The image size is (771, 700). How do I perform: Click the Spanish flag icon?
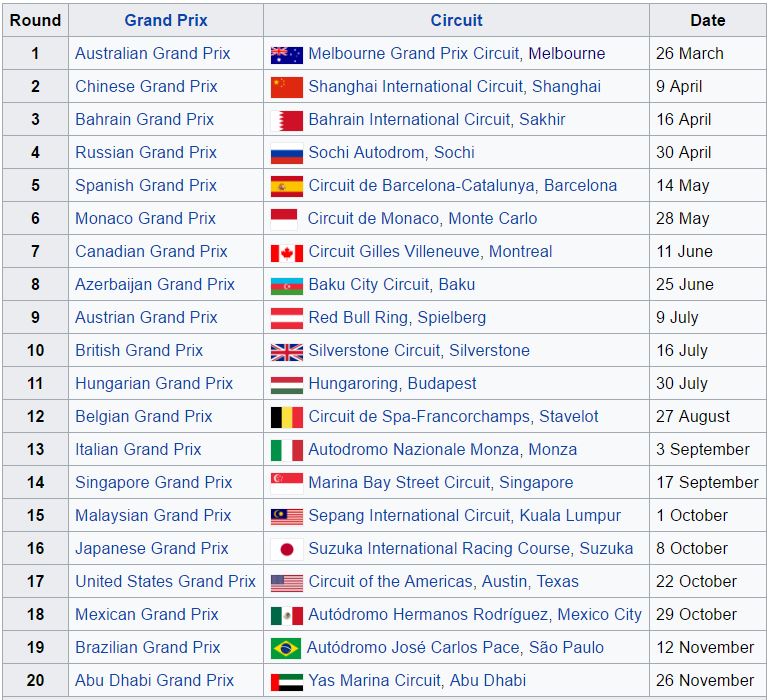click(287, 186)
